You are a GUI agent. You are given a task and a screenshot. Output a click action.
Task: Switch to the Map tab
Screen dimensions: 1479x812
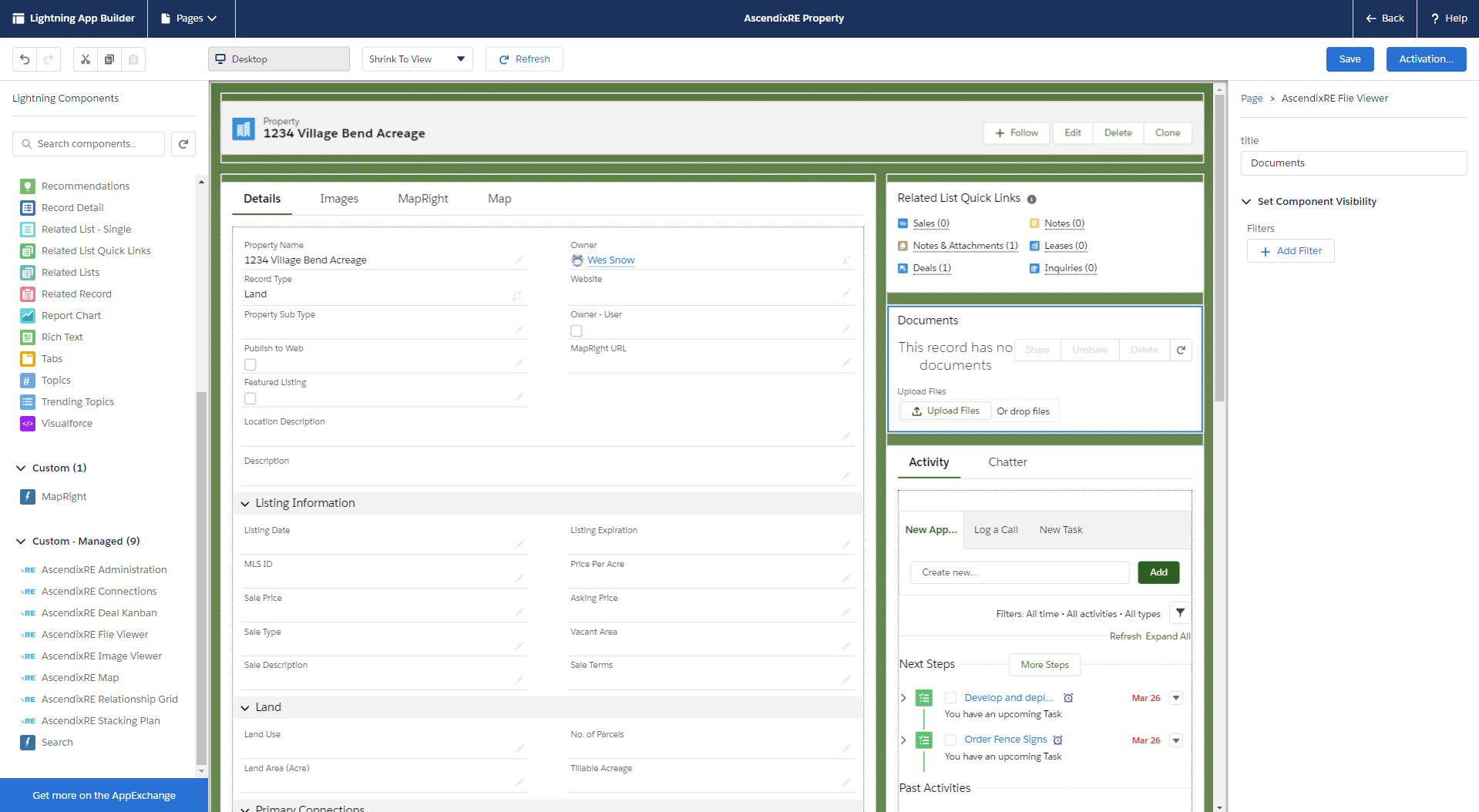[x=499, y=199]
